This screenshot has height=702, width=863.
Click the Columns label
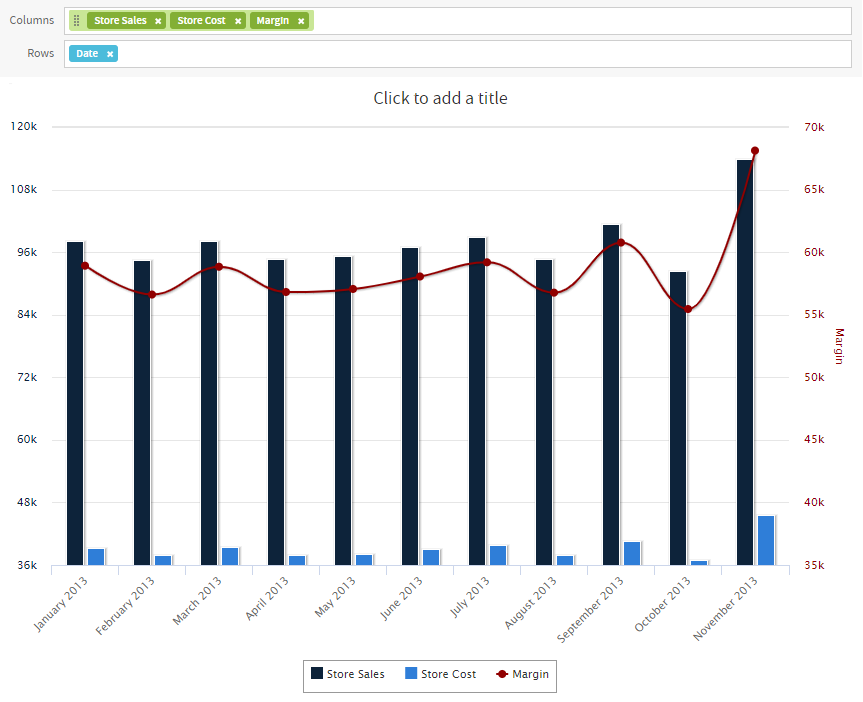(32, 20)
